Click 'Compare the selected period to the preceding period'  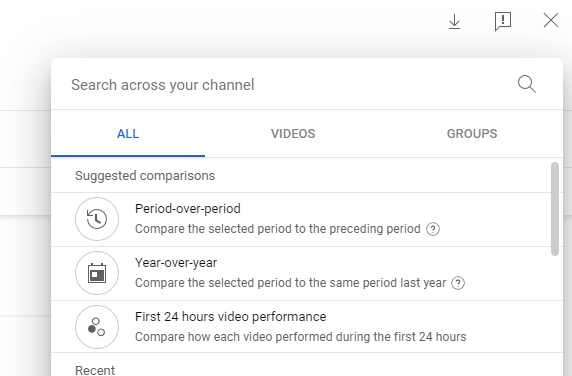[x=278, y=229]
